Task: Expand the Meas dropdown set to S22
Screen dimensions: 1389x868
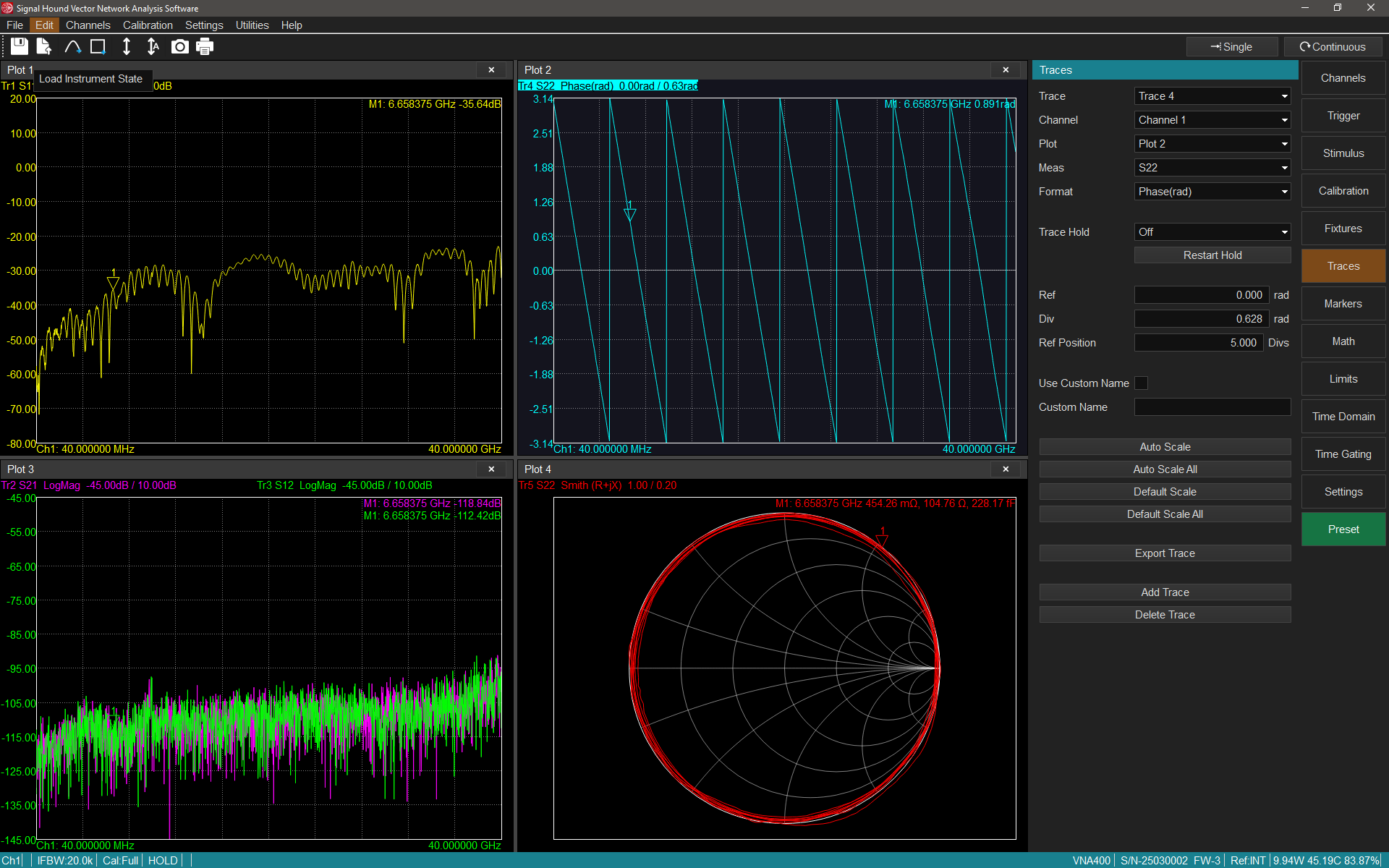Action: (x=1212, y=168)
